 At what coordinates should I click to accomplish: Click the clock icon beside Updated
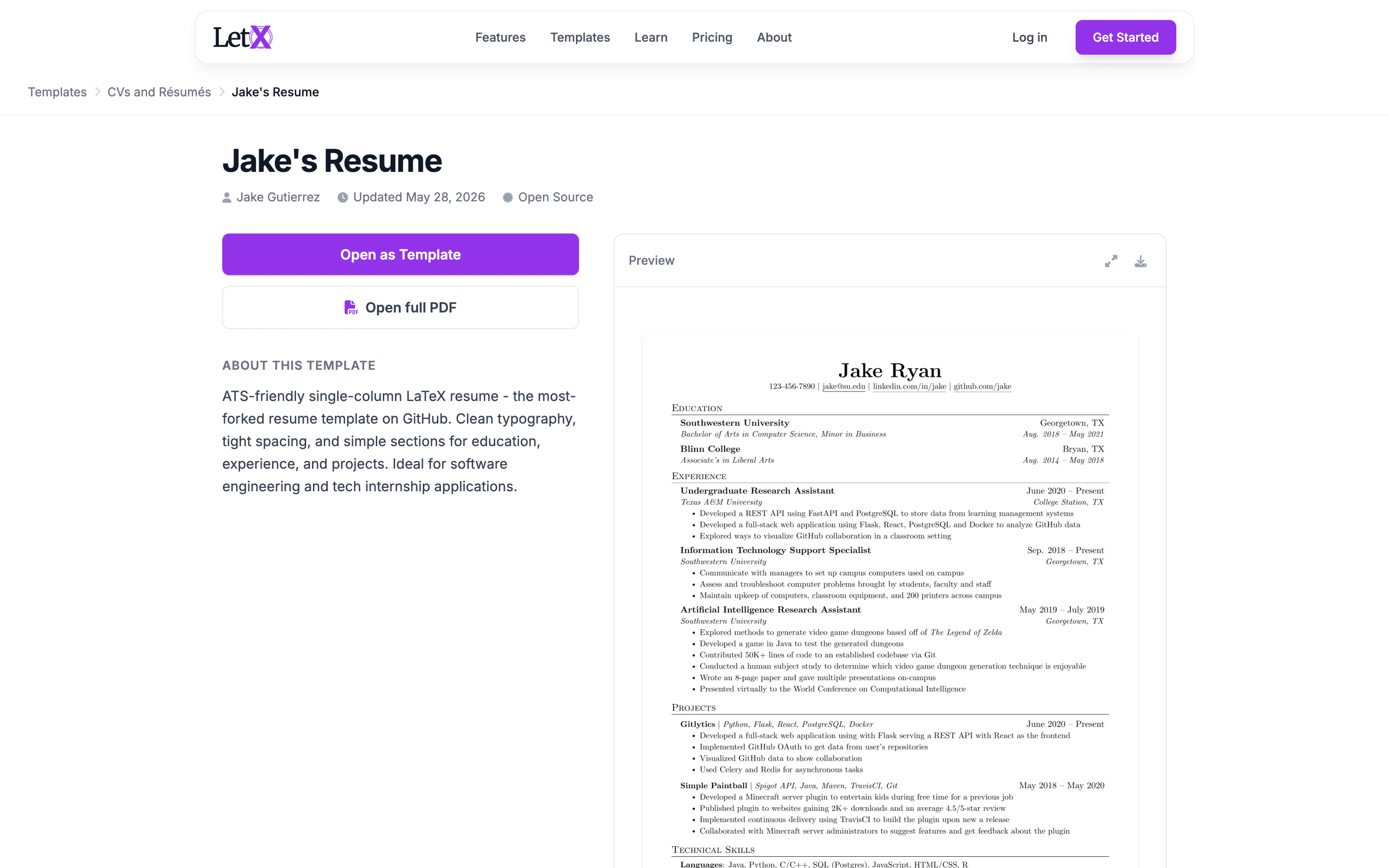[342, 197]
